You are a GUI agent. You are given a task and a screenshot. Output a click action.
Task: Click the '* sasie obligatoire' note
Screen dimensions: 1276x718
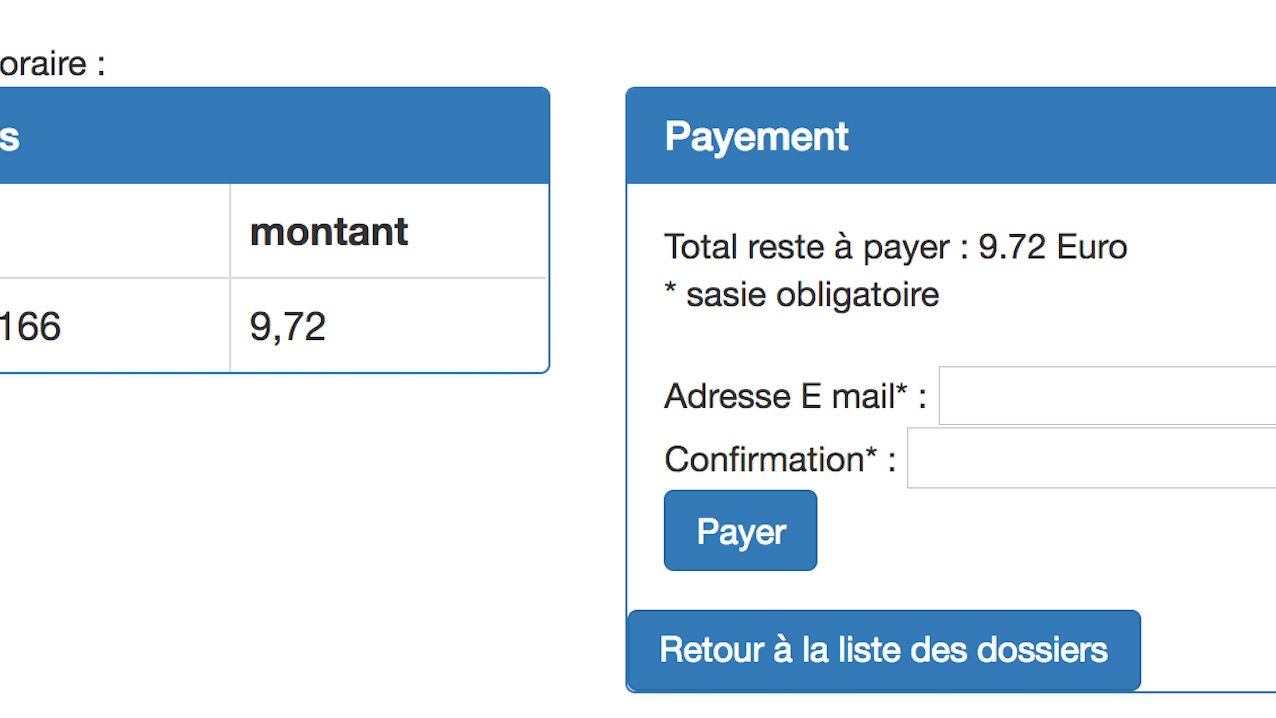[x=801, y=295]
